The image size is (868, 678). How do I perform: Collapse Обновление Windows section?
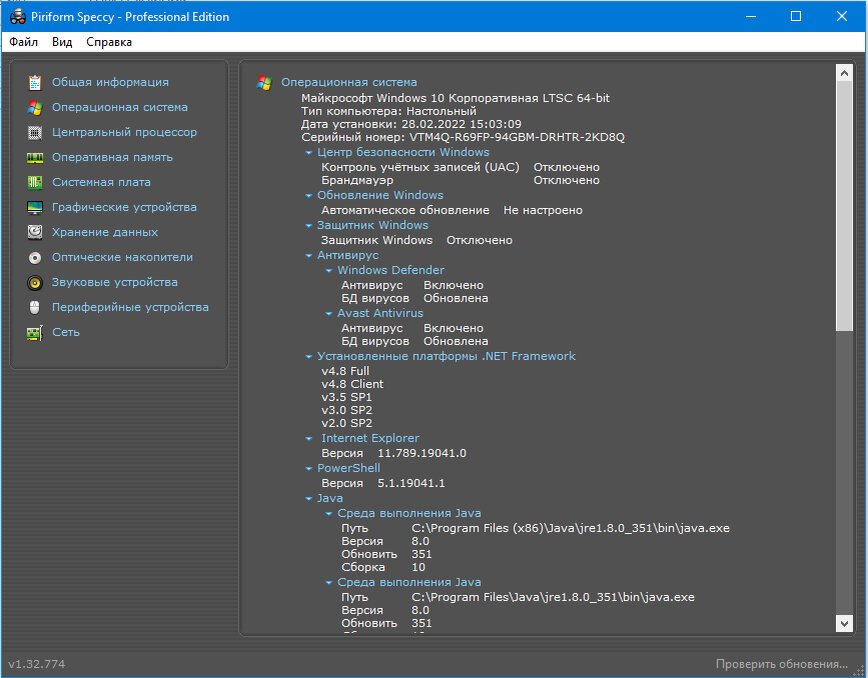pos(309,196)
